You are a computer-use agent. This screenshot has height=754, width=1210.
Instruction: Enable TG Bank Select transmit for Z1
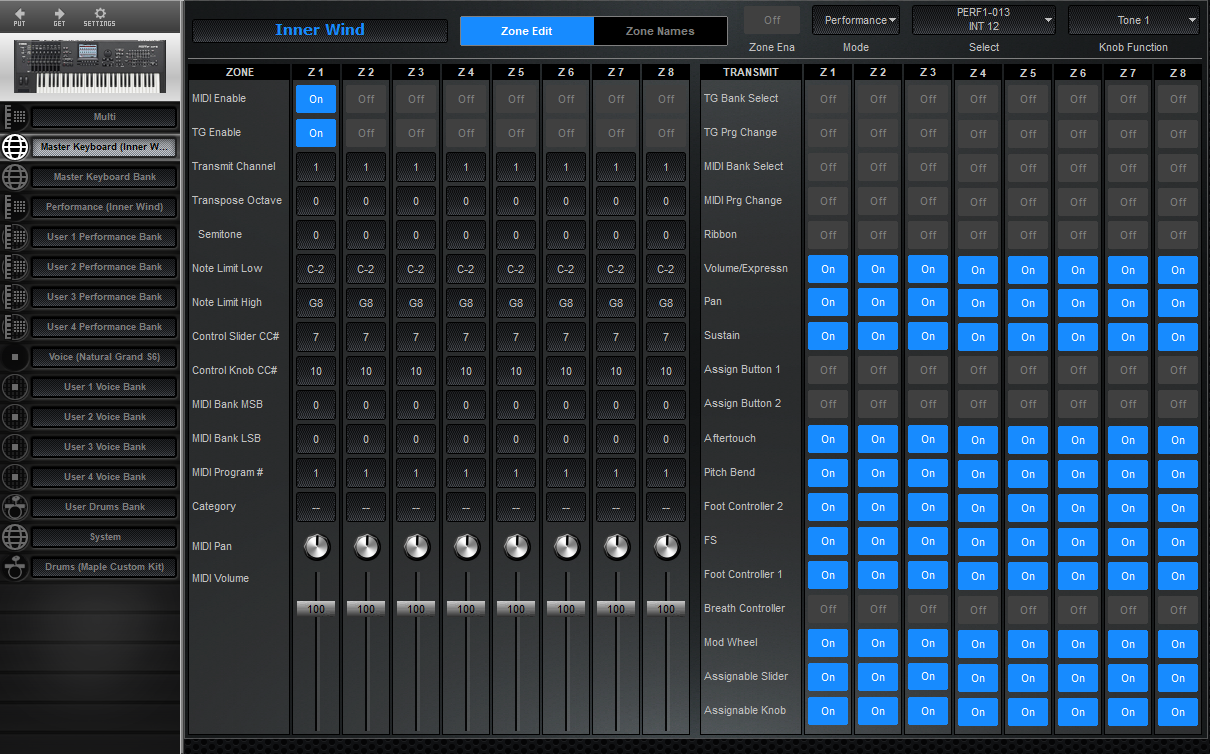click(x=827, y=99)
